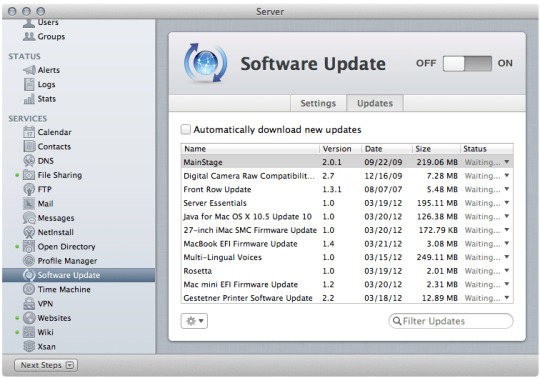The image size is (540, 378).
Task: Select the Time Machine icon
Action: [x=29, y=289]
